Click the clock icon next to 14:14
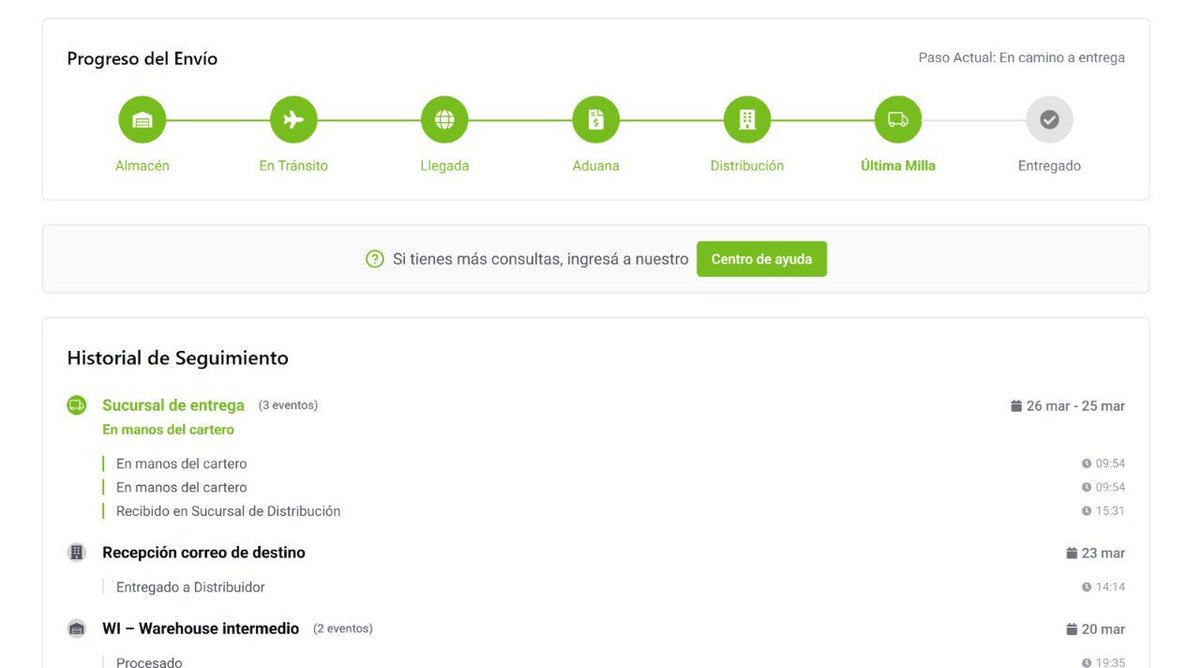 [1086, 587]
